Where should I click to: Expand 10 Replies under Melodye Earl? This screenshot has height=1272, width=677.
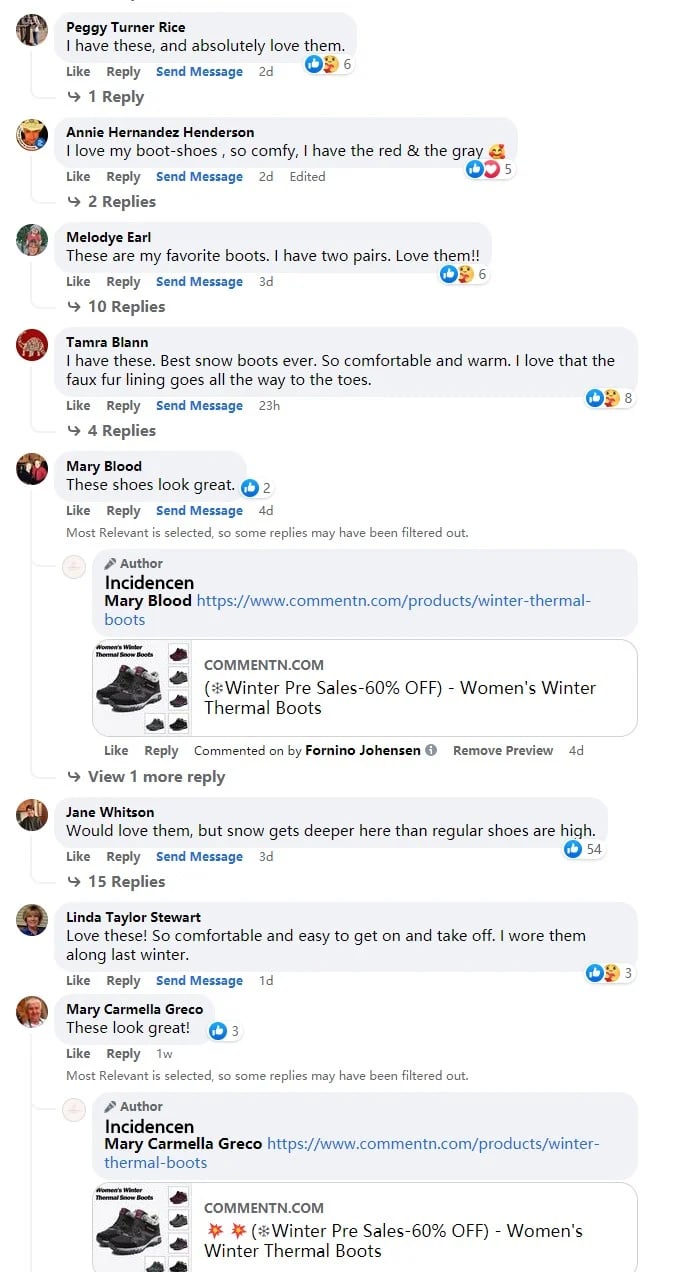tap(126, 307)
